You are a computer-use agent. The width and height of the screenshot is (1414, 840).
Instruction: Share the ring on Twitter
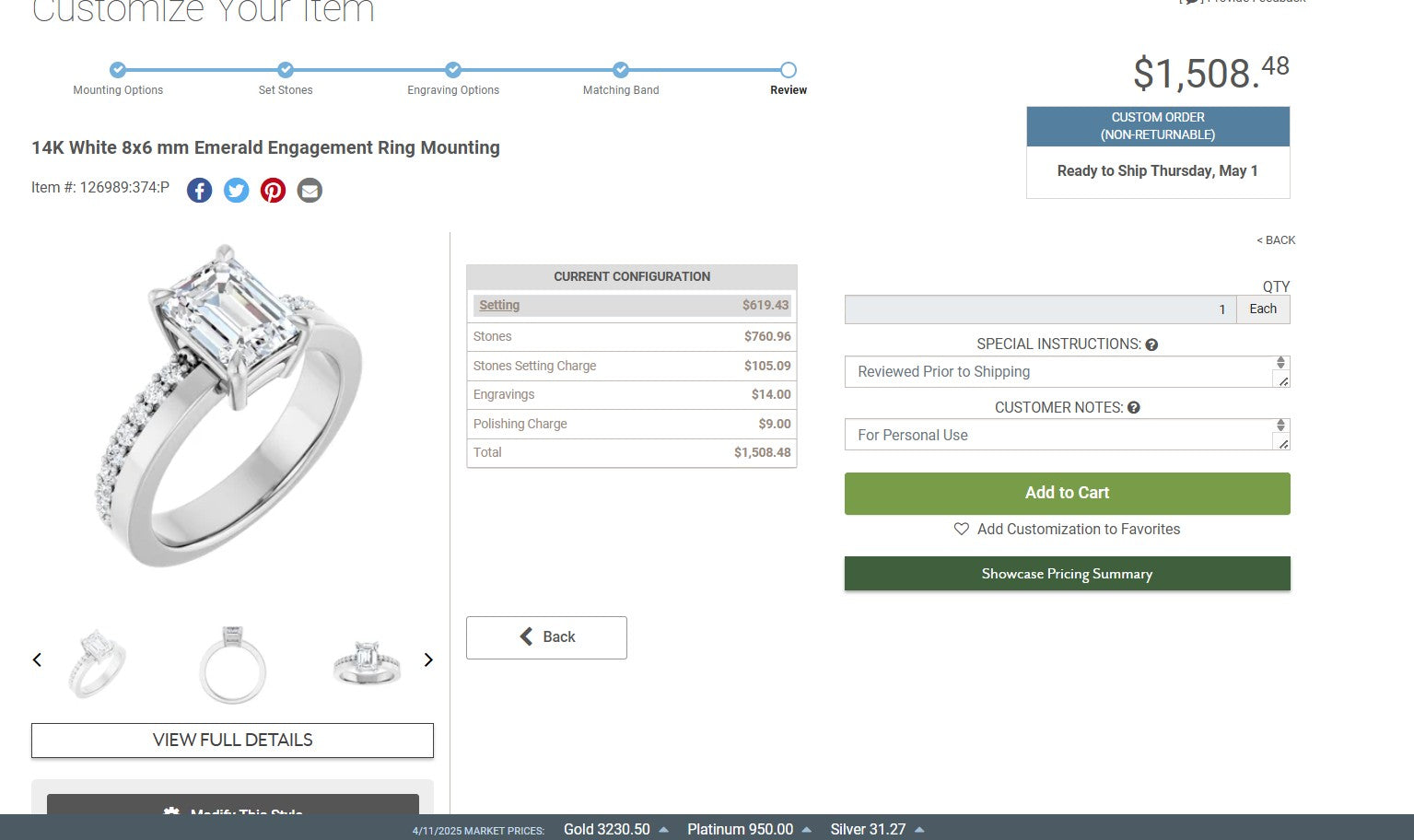237,191
